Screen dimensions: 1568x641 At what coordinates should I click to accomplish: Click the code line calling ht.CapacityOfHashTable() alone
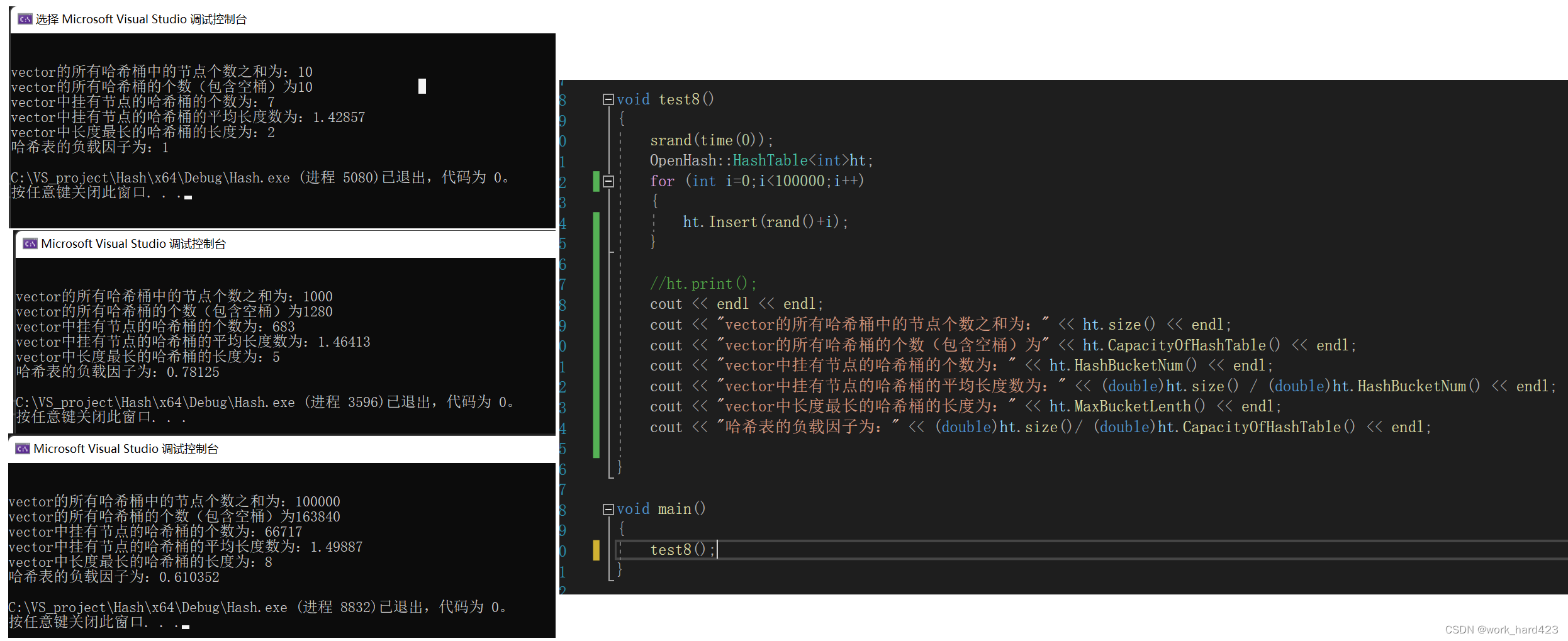(1003, 345)
